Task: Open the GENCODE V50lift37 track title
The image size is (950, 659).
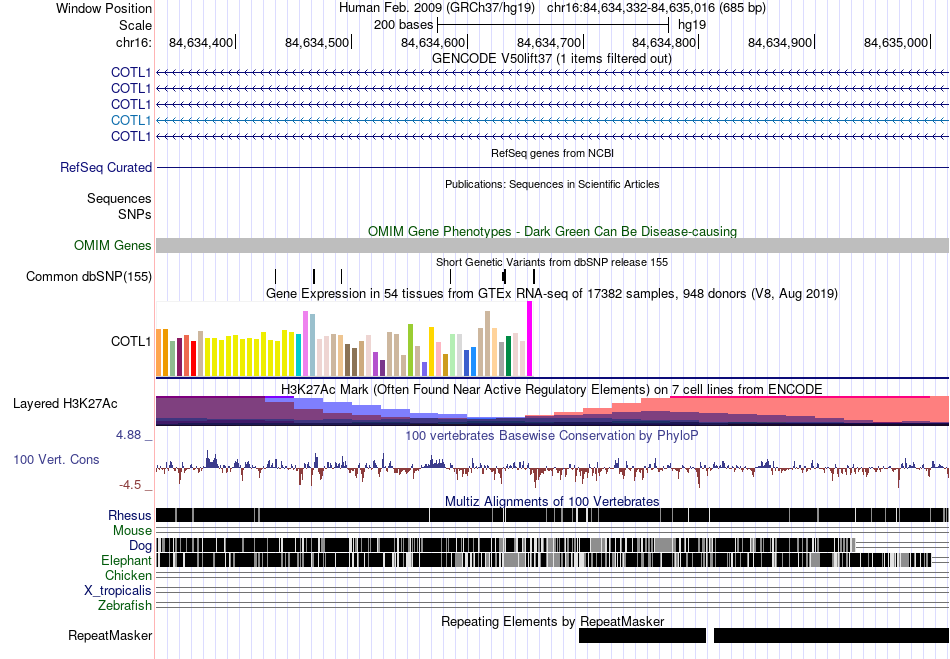Action: (x=552, y=59)
